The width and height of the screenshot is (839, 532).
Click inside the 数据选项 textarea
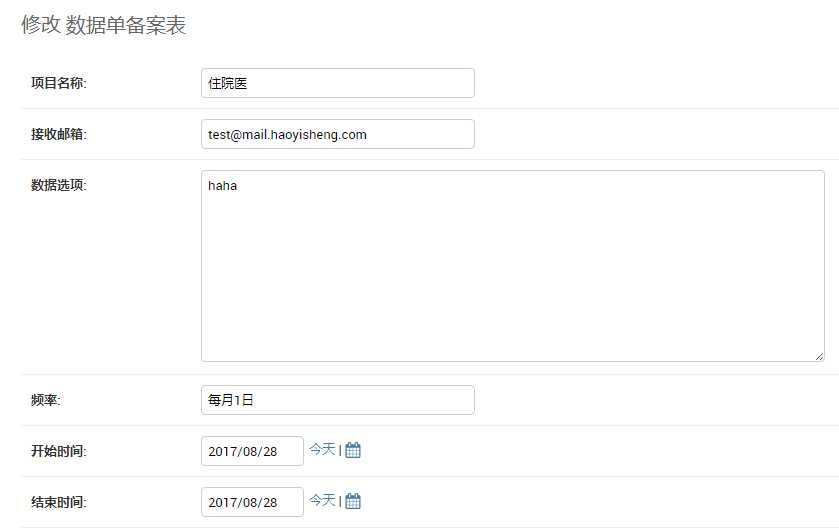[x=513, y=266]
